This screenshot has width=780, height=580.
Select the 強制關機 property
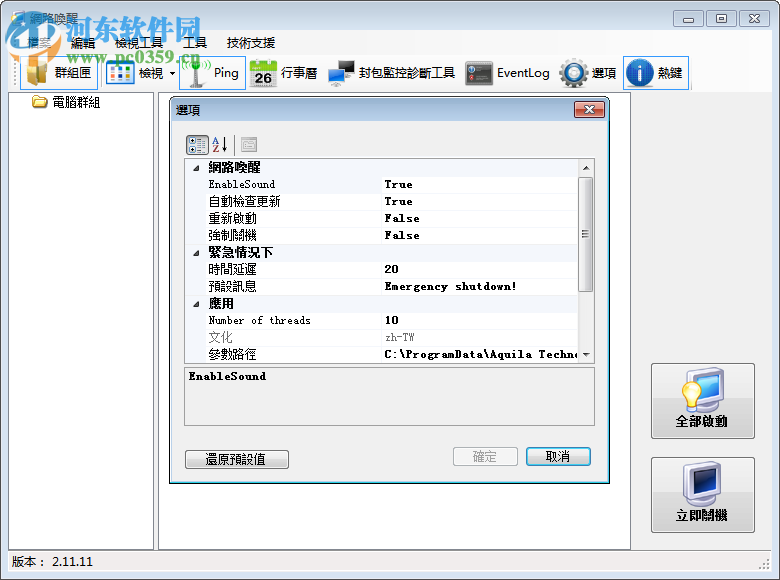click(x=293, y=235)
